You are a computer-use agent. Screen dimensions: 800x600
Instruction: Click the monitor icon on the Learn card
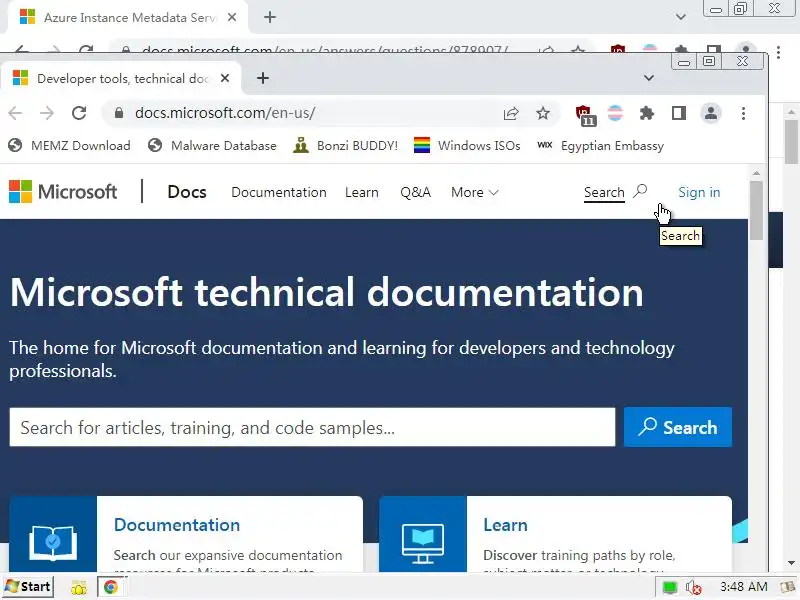tap(422, 543)
